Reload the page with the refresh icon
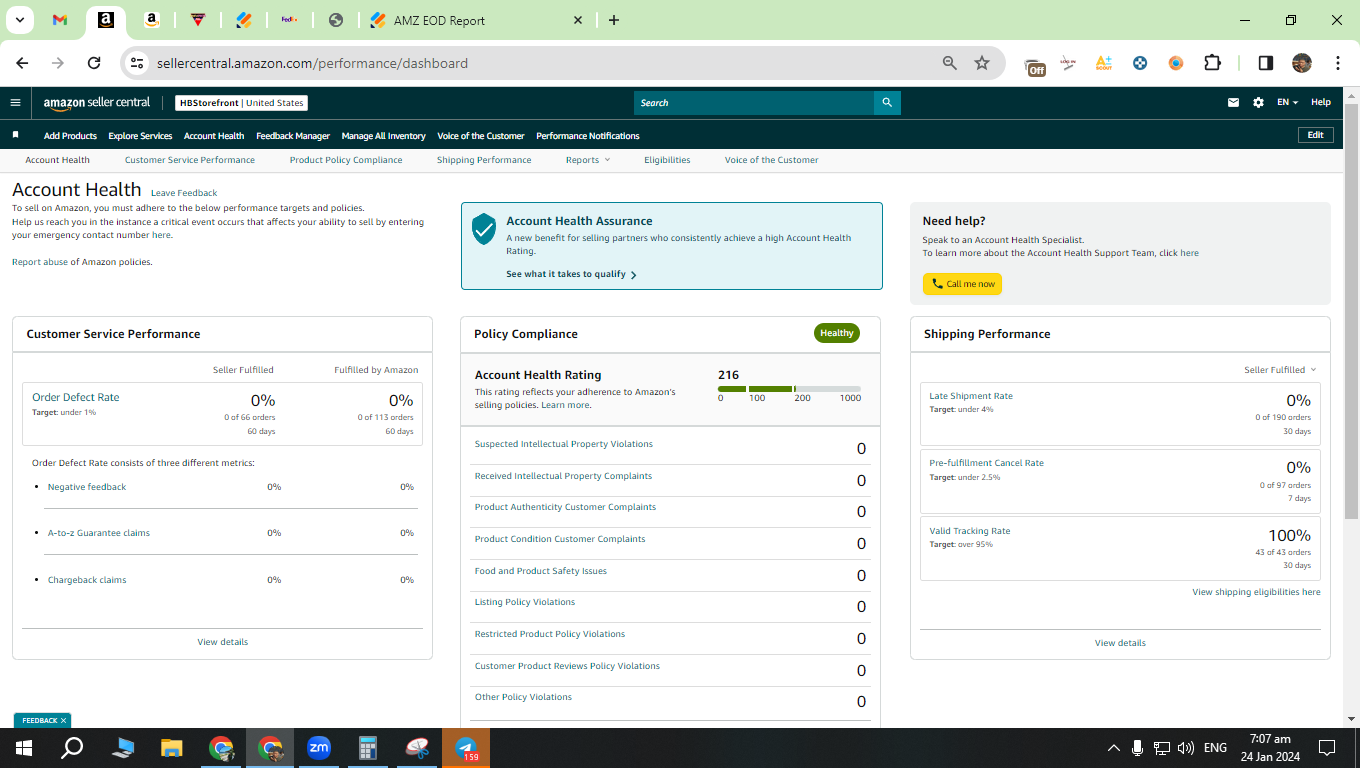Image resolution: width=1360 pixels, height=768 pixels. coord(94,63)
